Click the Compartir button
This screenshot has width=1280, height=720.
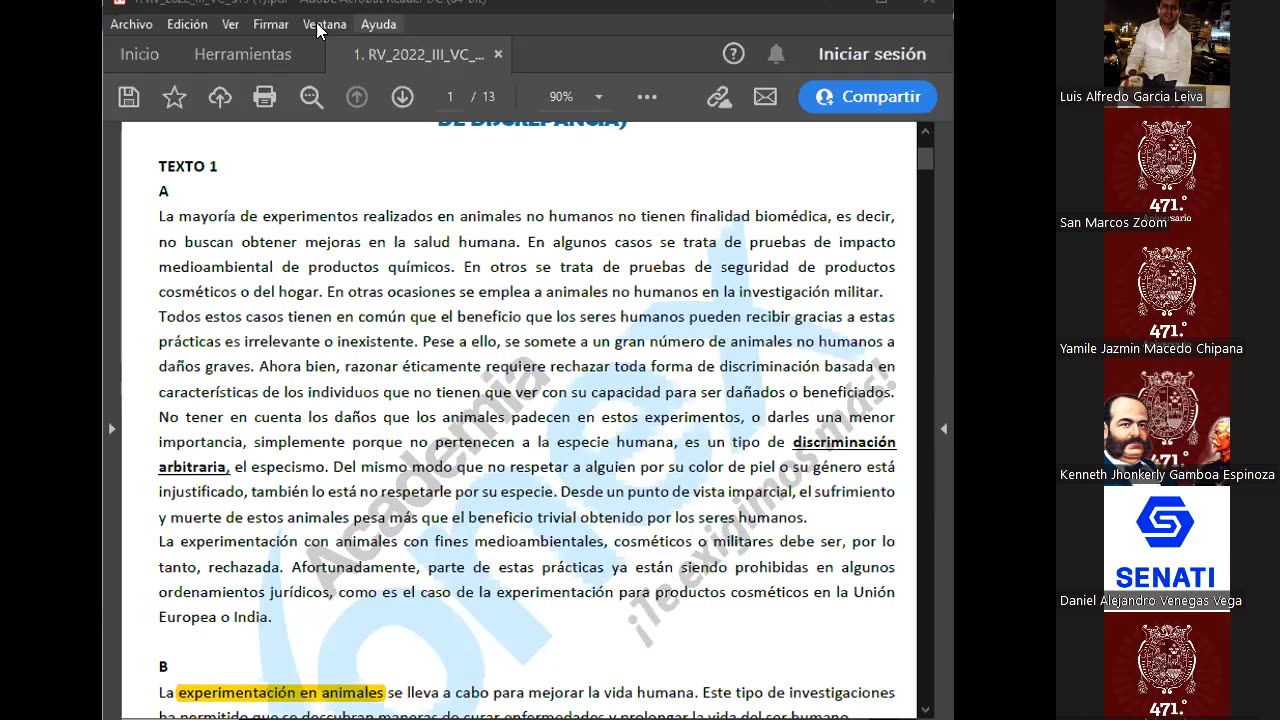(867, 97)
